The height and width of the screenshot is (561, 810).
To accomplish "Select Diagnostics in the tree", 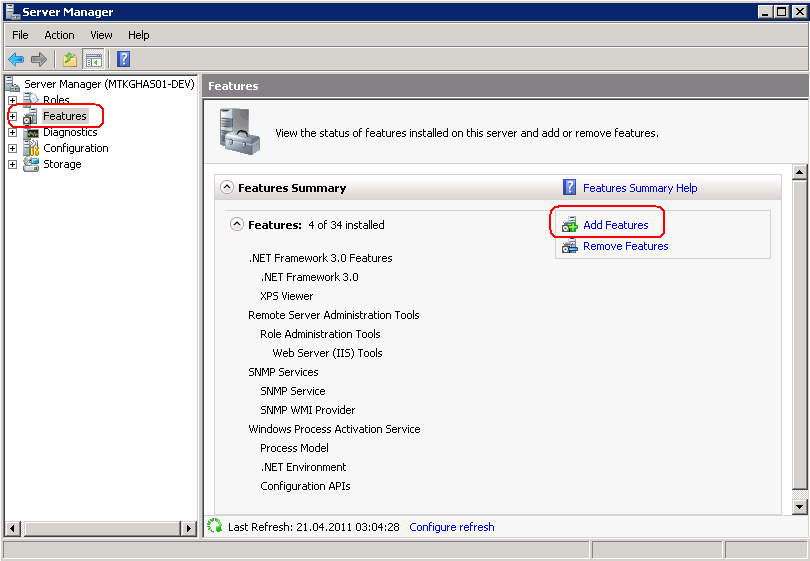I will [x=70, y=132].
